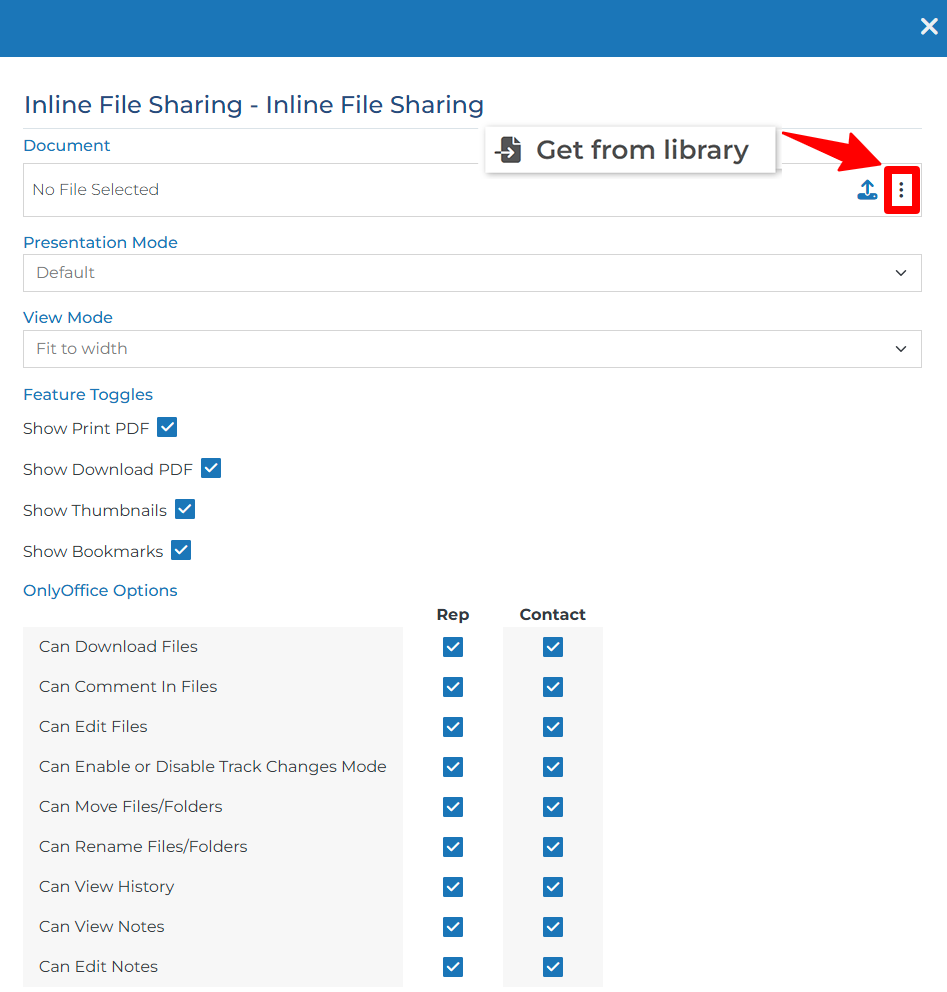
Task: Click the Feature Toggles heading
Action: (x=88, y=395)
